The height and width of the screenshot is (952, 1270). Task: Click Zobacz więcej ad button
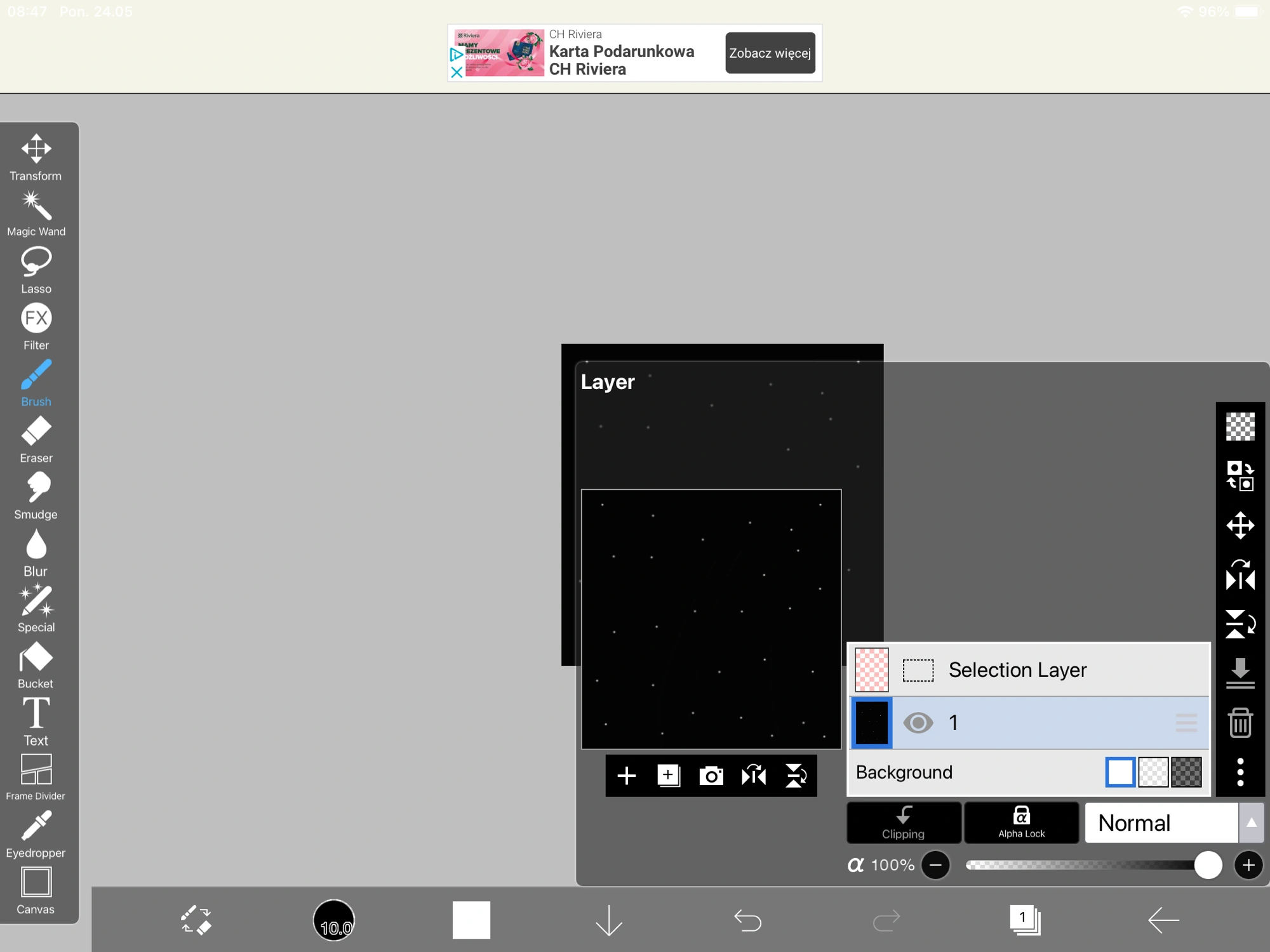point(770,53)
